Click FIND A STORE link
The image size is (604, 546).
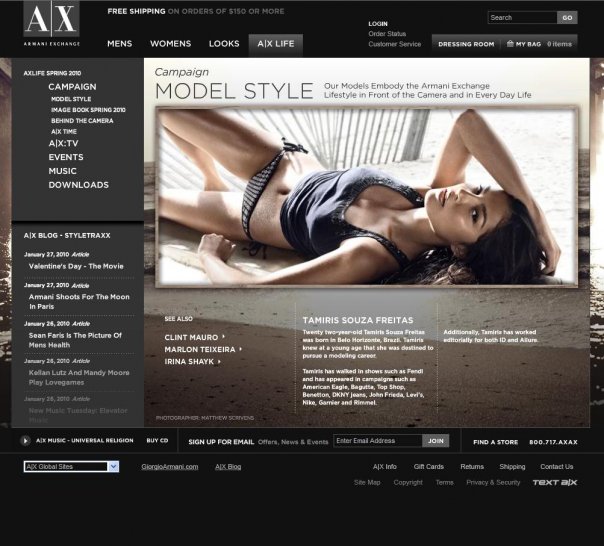[495, 442]
